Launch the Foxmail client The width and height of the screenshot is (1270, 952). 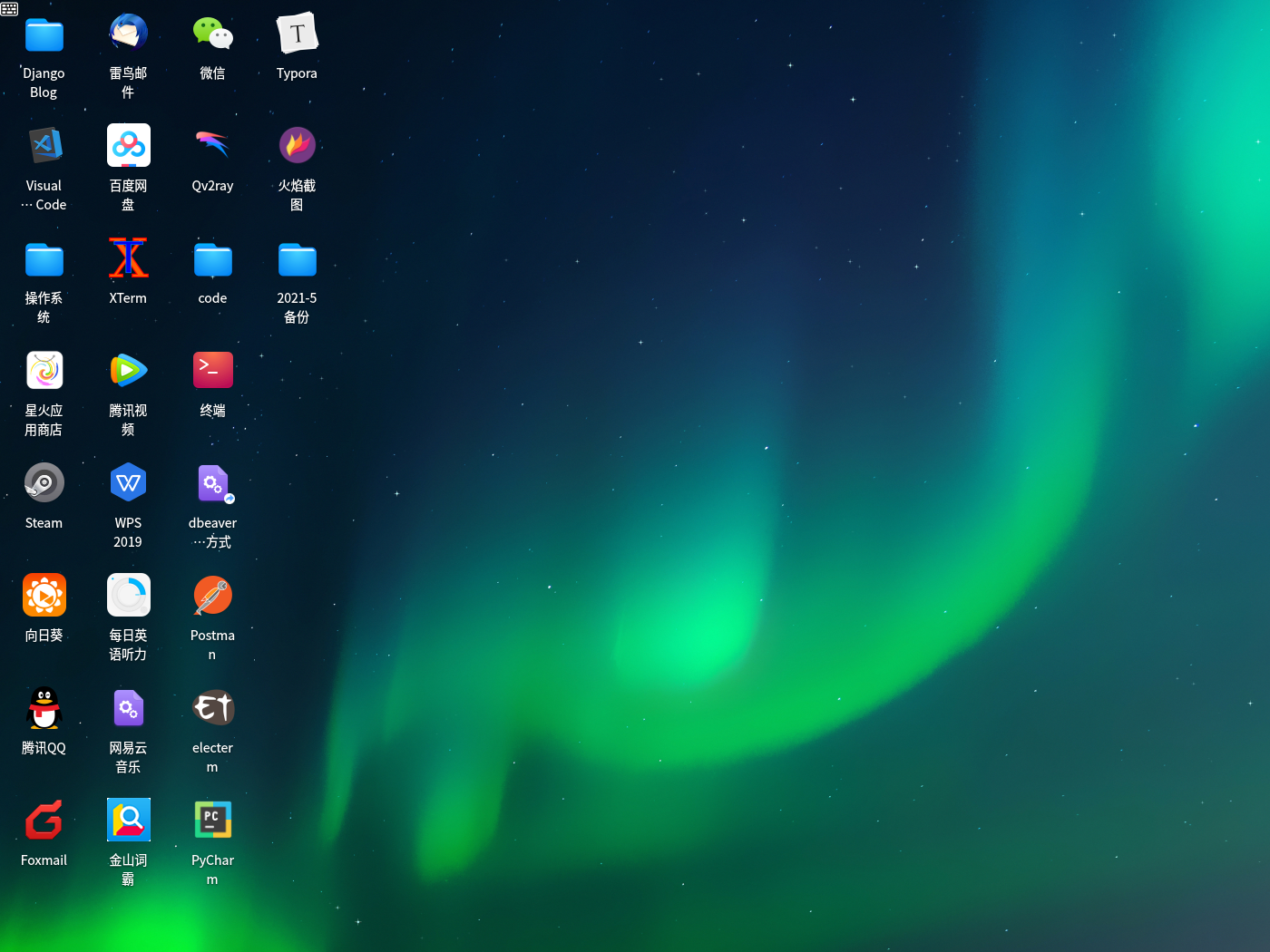click(x=44, y=821)
